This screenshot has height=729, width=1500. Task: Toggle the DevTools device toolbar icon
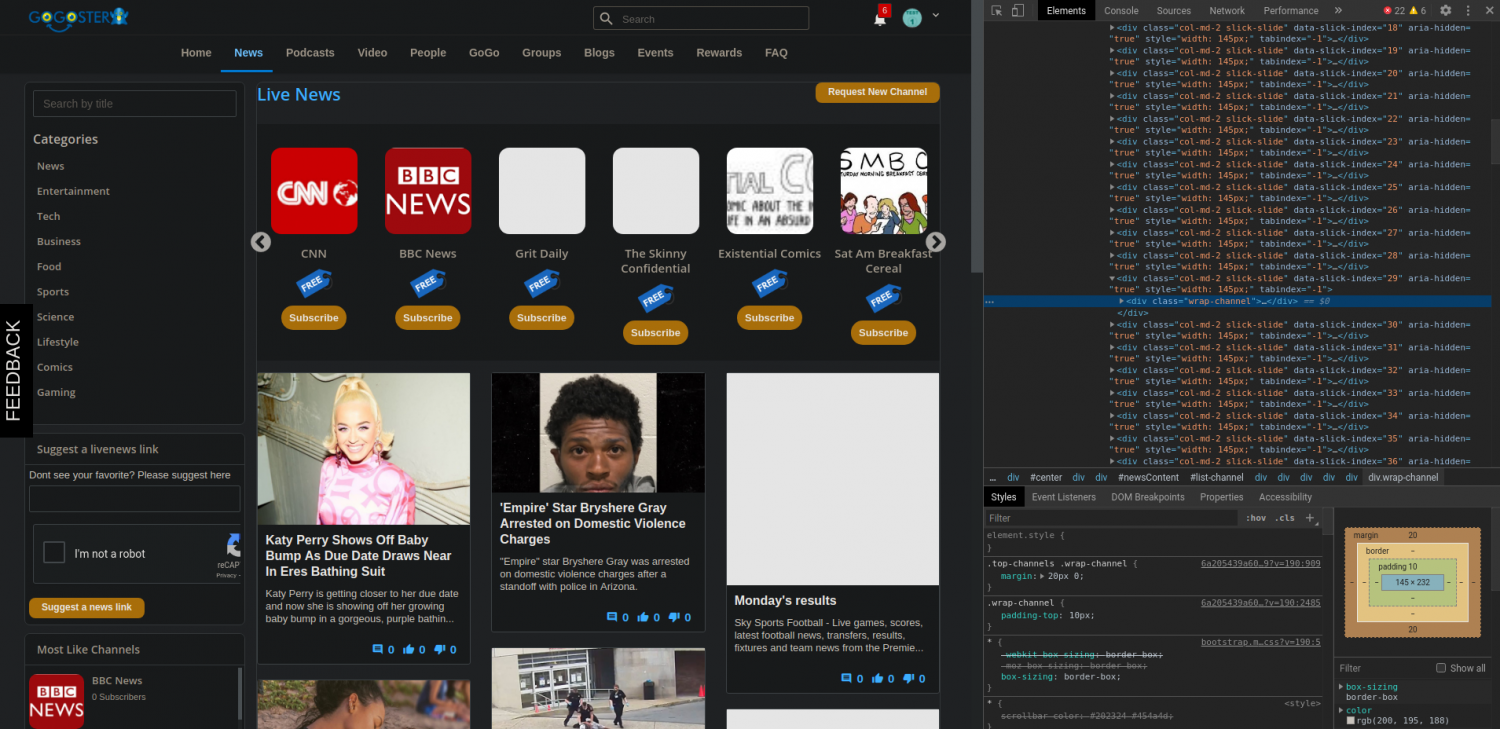(x=1018, y=11)
